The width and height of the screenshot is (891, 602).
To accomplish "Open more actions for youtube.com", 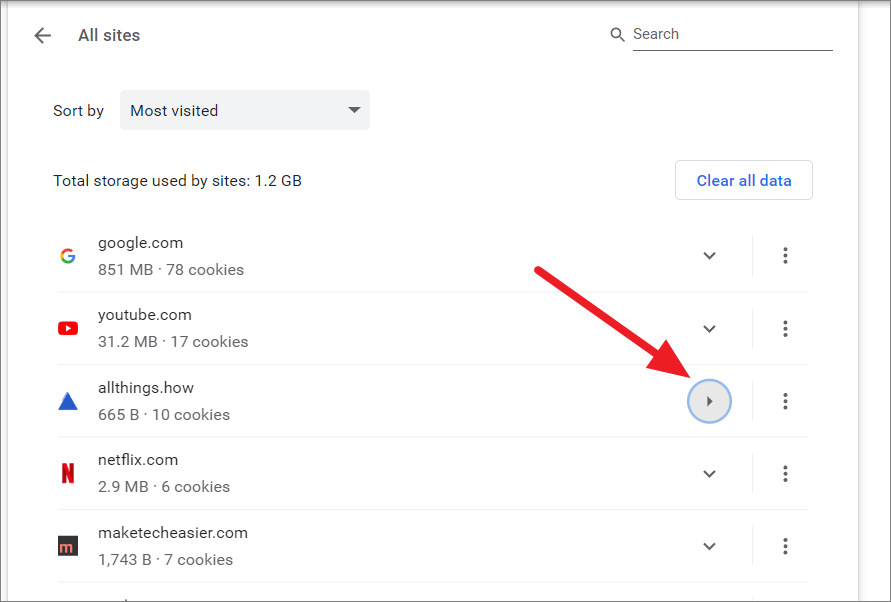I will [x=785, y=329].
